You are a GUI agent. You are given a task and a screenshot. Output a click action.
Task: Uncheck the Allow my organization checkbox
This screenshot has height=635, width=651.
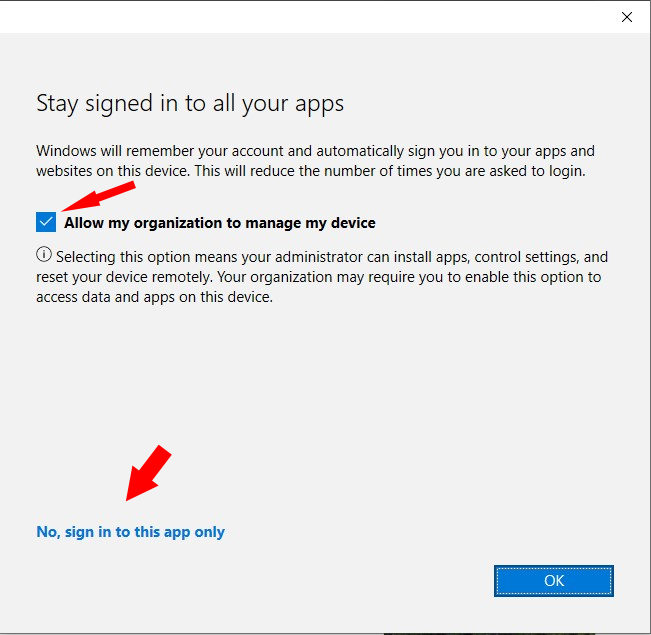coord(46,222)
